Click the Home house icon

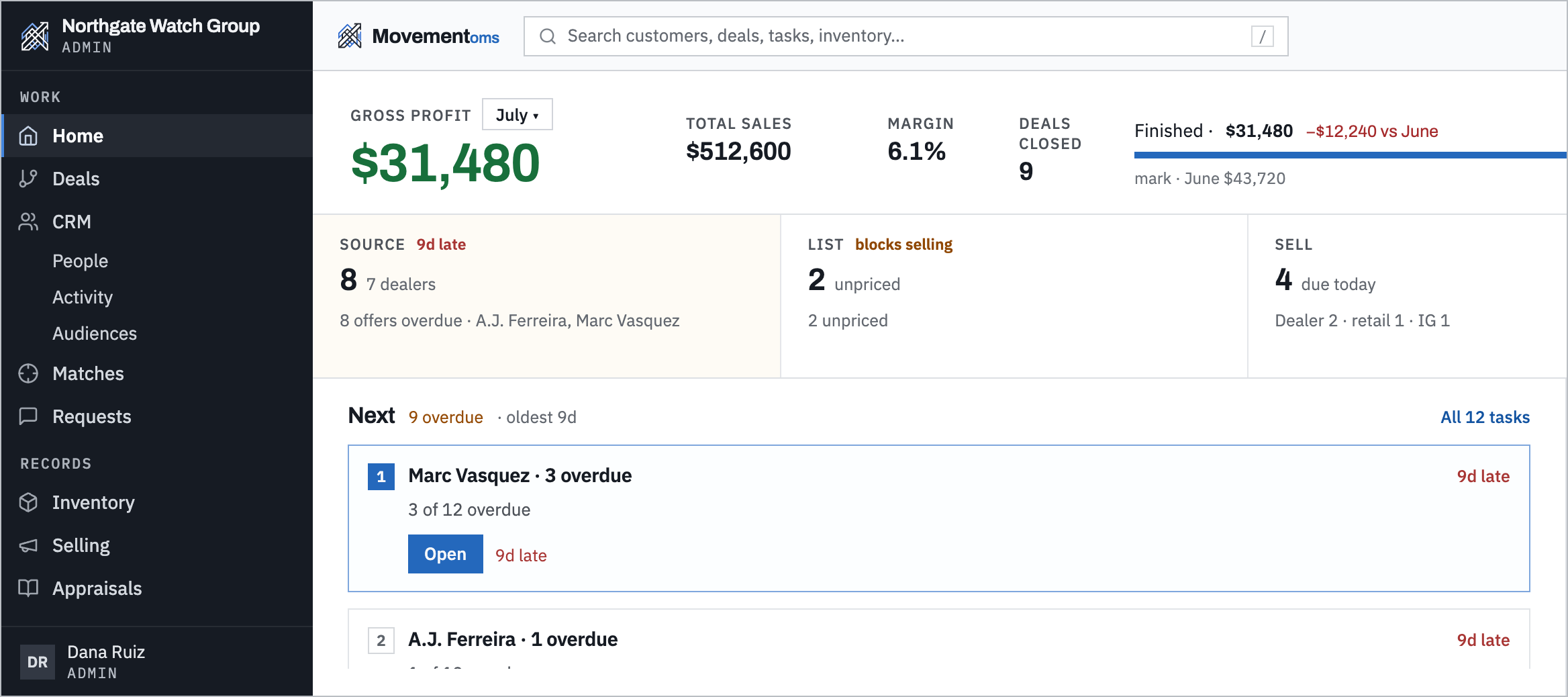[x=28, y=136]
